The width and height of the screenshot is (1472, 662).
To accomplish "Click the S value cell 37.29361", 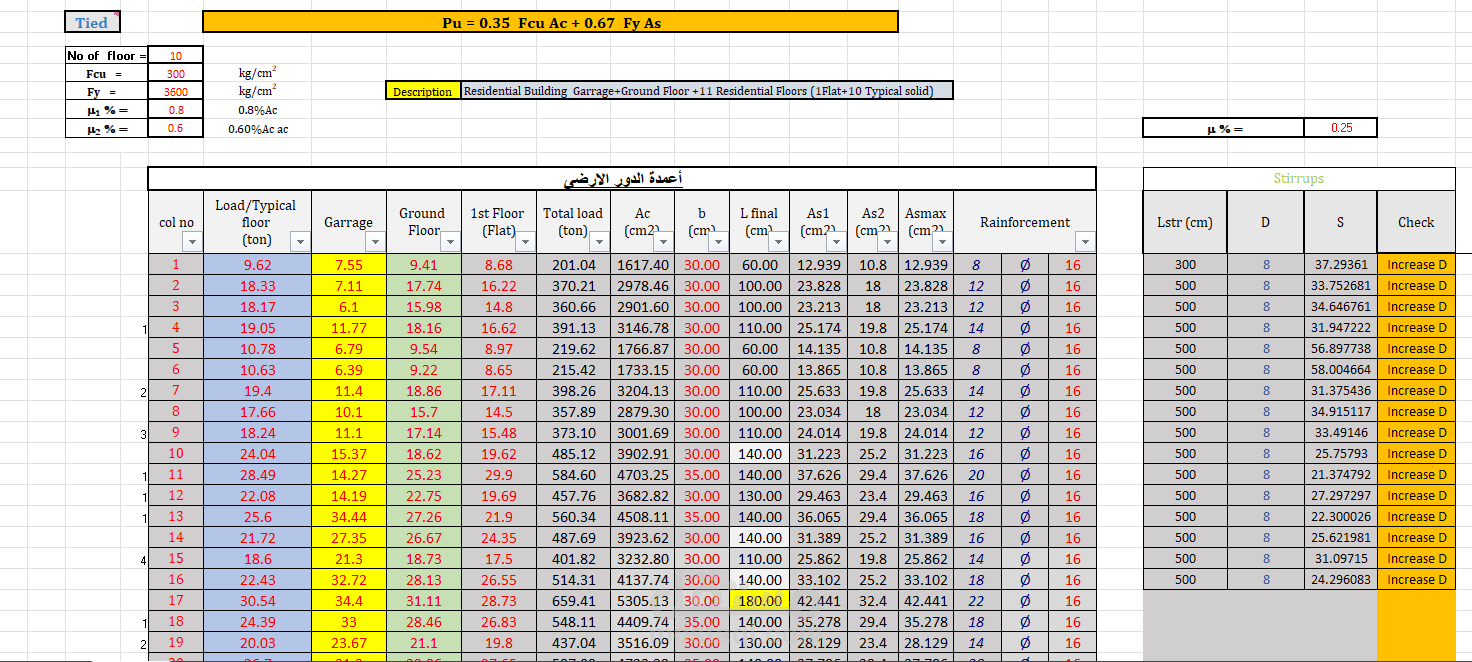I will pos(1340,265).
